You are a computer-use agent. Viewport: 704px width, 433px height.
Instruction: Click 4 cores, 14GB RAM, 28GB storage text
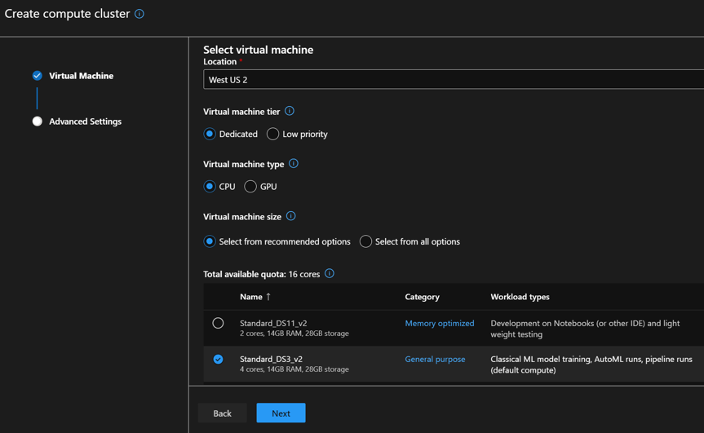(x=295, y=369)
